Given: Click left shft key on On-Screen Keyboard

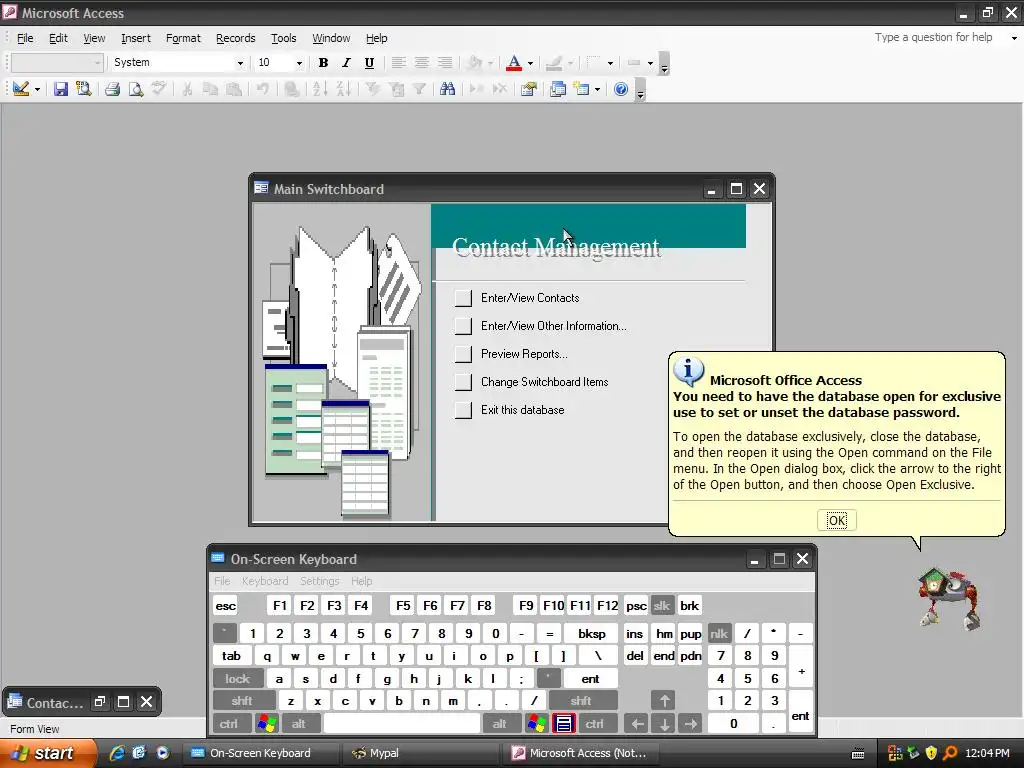Looking at the screenshot, I should [x=242, y=701].
